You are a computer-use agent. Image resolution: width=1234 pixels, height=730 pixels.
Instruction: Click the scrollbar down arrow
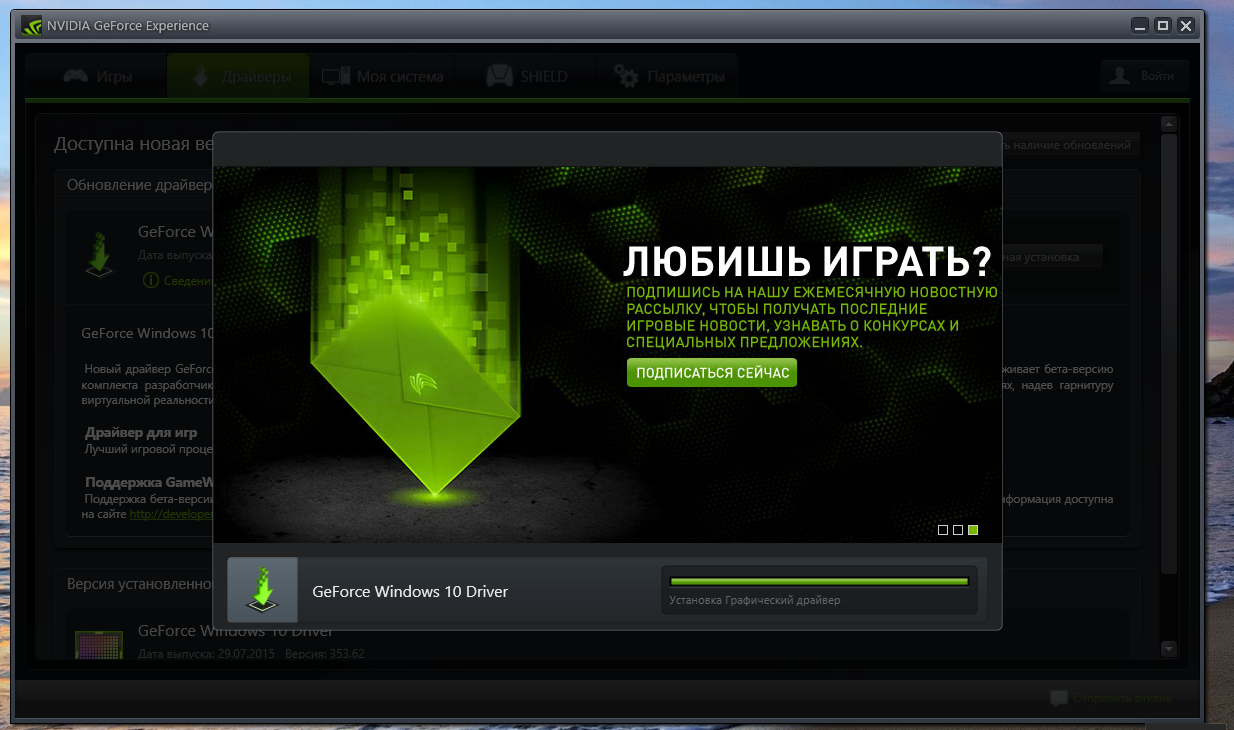click(x=1167, y=650)
